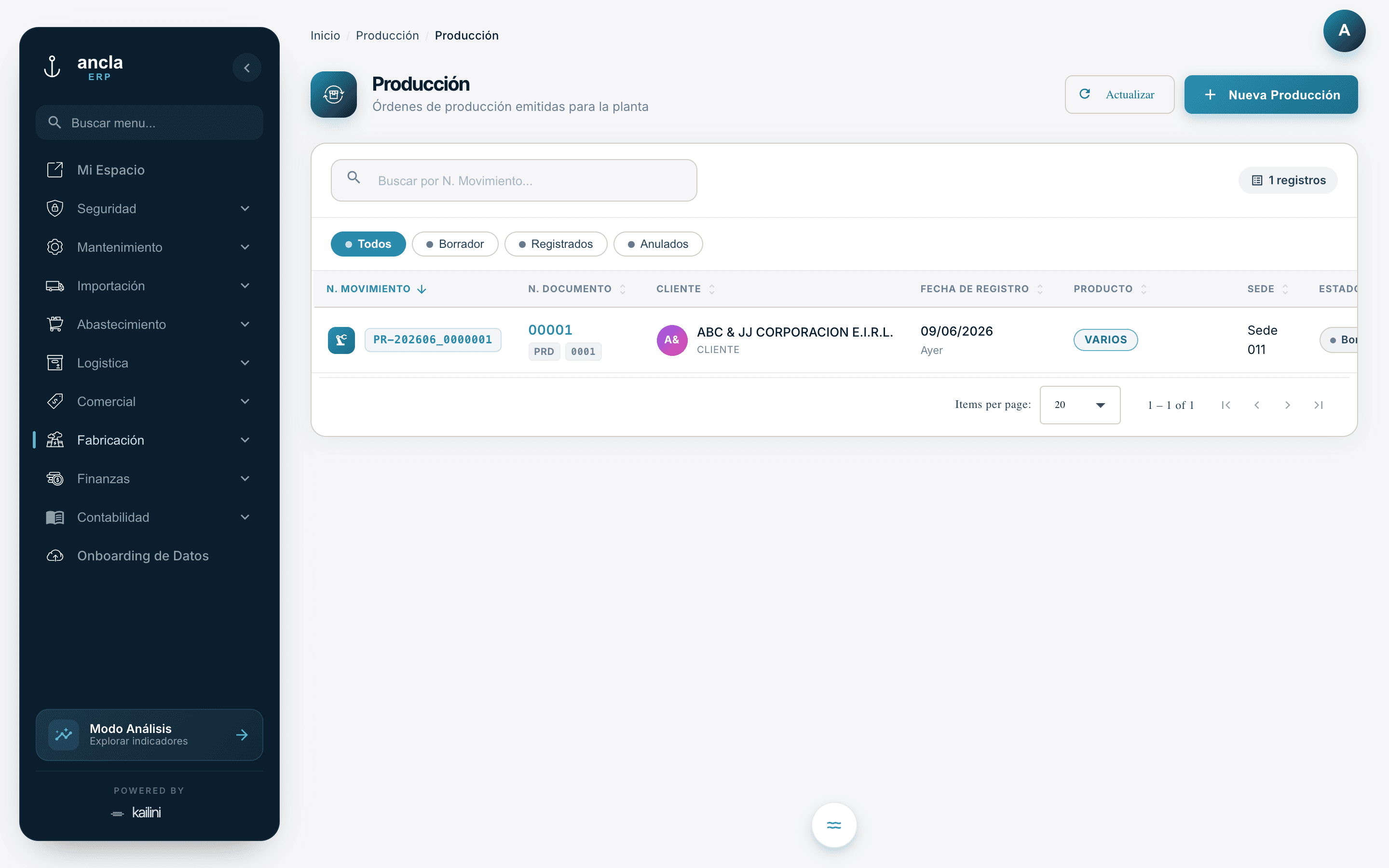1389x868 pixels.
Task: Sort by N. Documento column
Action: (x=577, y=289)
